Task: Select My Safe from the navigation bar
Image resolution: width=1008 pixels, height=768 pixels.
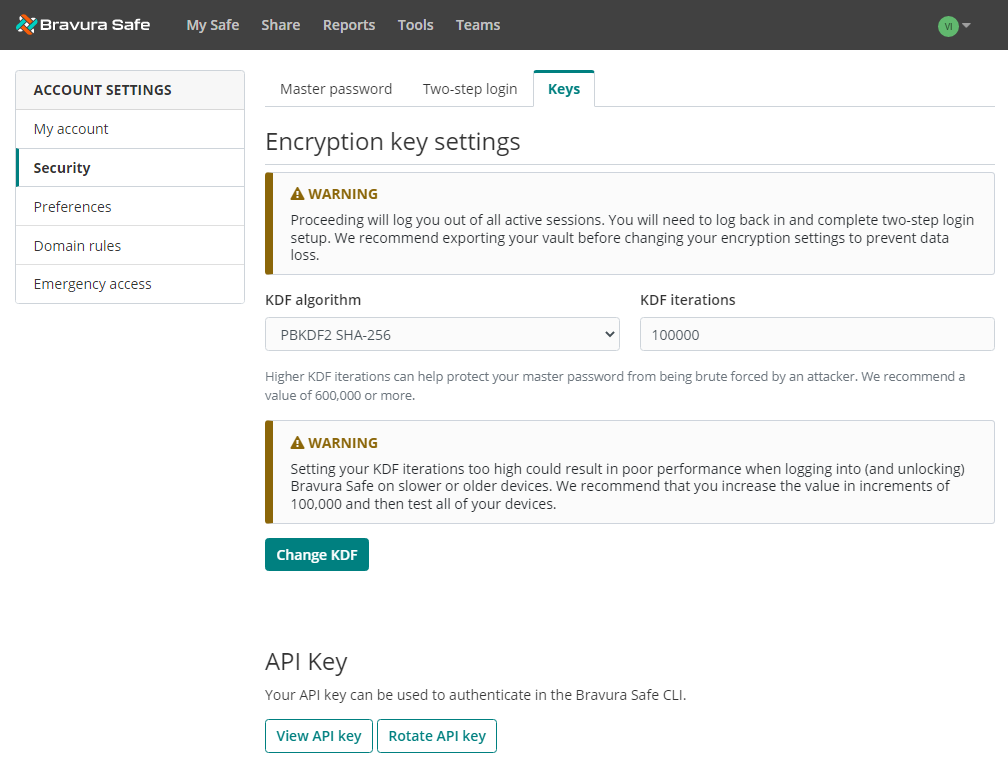Action: 212,25
